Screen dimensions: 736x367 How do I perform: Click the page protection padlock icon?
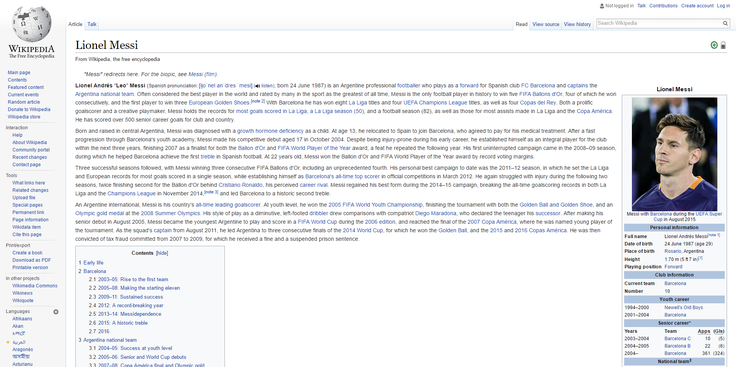tap(723, 45)
